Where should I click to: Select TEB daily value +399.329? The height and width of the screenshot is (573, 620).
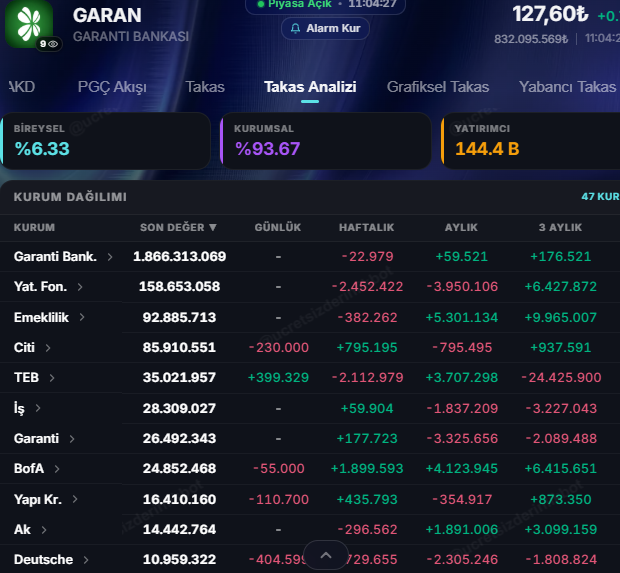point(278,378)
